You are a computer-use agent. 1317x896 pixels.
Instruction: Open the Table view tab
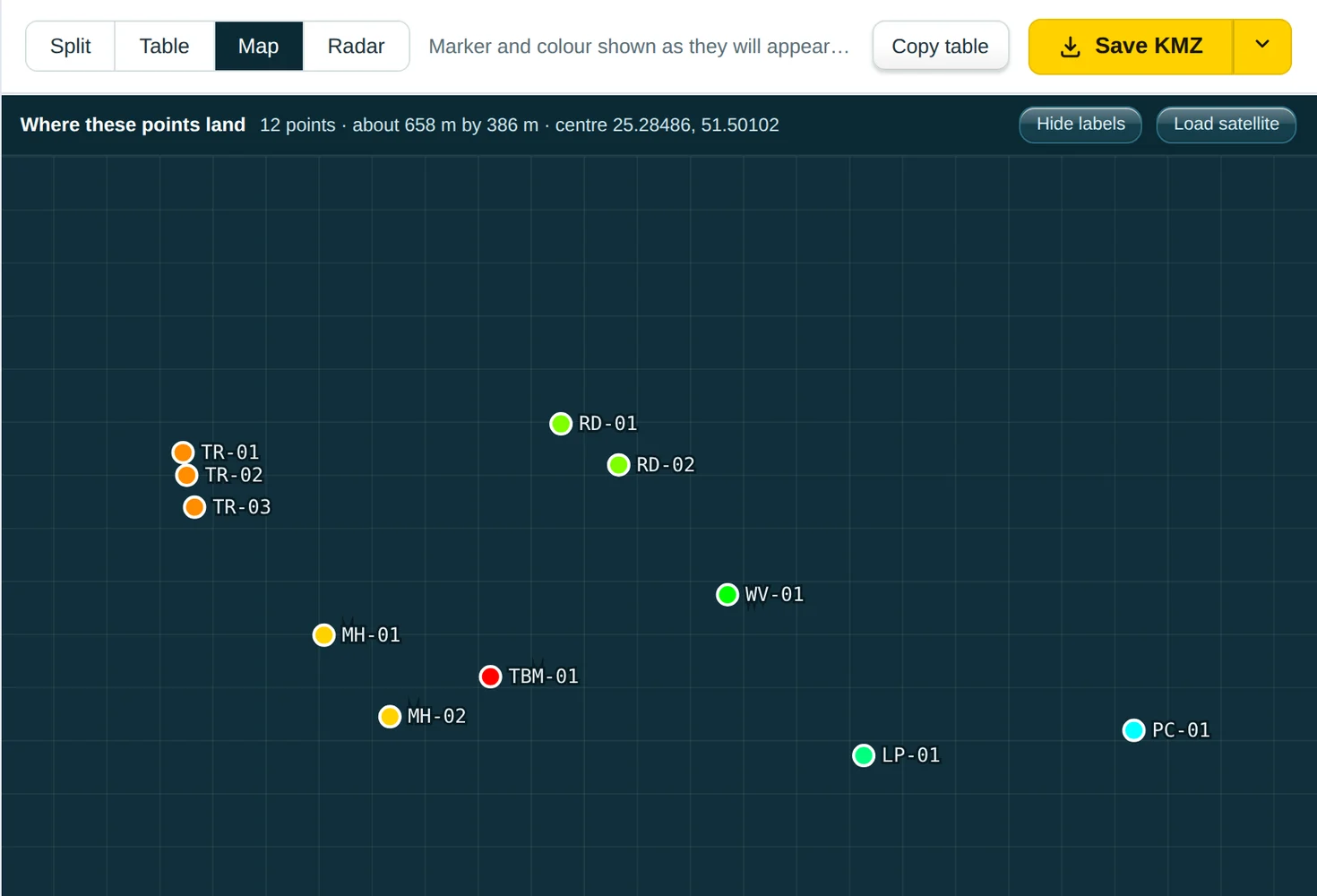point(165,47)
